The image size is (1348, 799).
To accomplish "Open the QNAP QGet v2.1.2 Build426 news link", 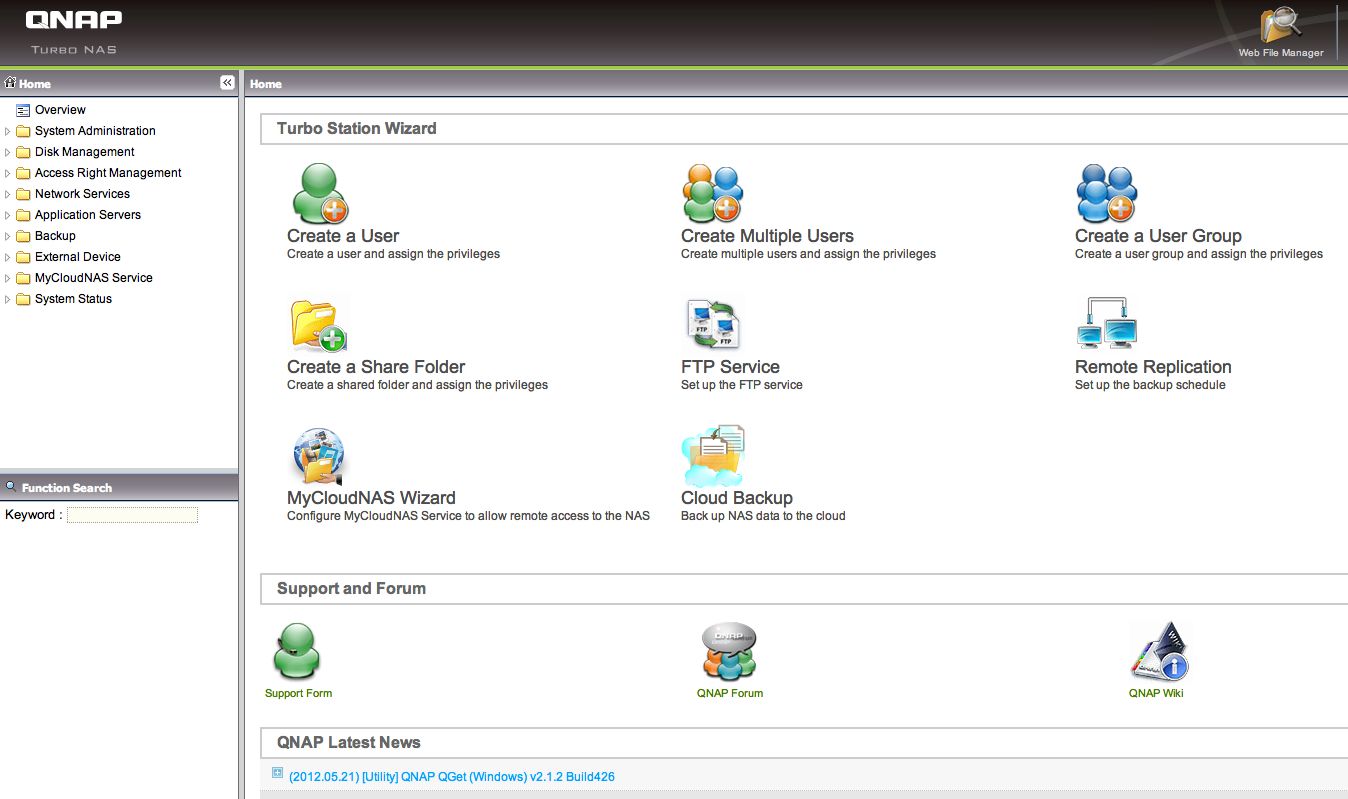I will [x=451, y=777].
